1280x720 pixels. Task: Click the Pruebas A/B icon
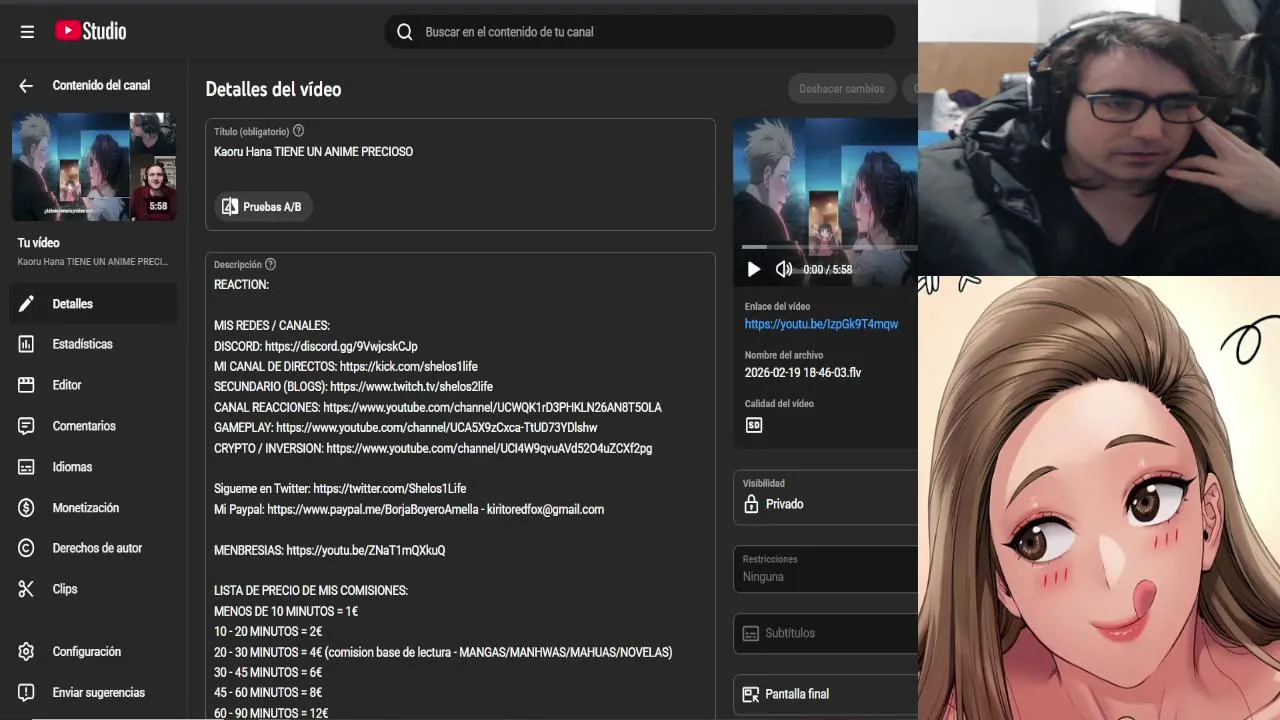click(x=230, y=207)
